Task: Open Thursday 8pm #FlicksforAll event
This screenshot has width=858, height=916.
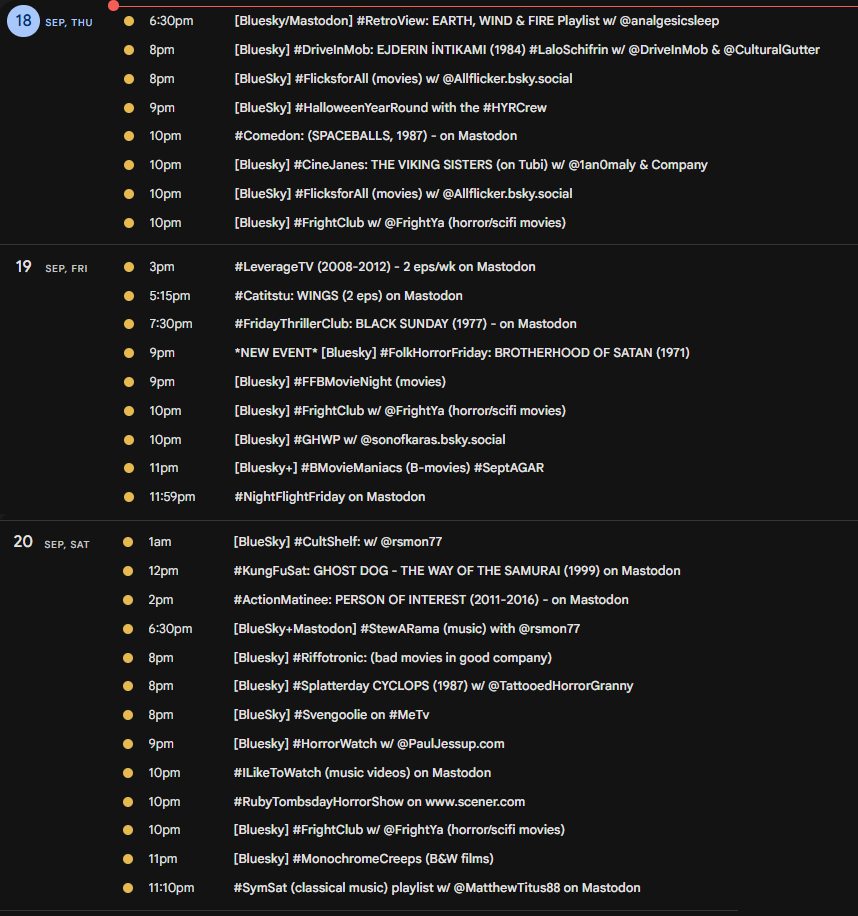Action: tap(403, 79)
